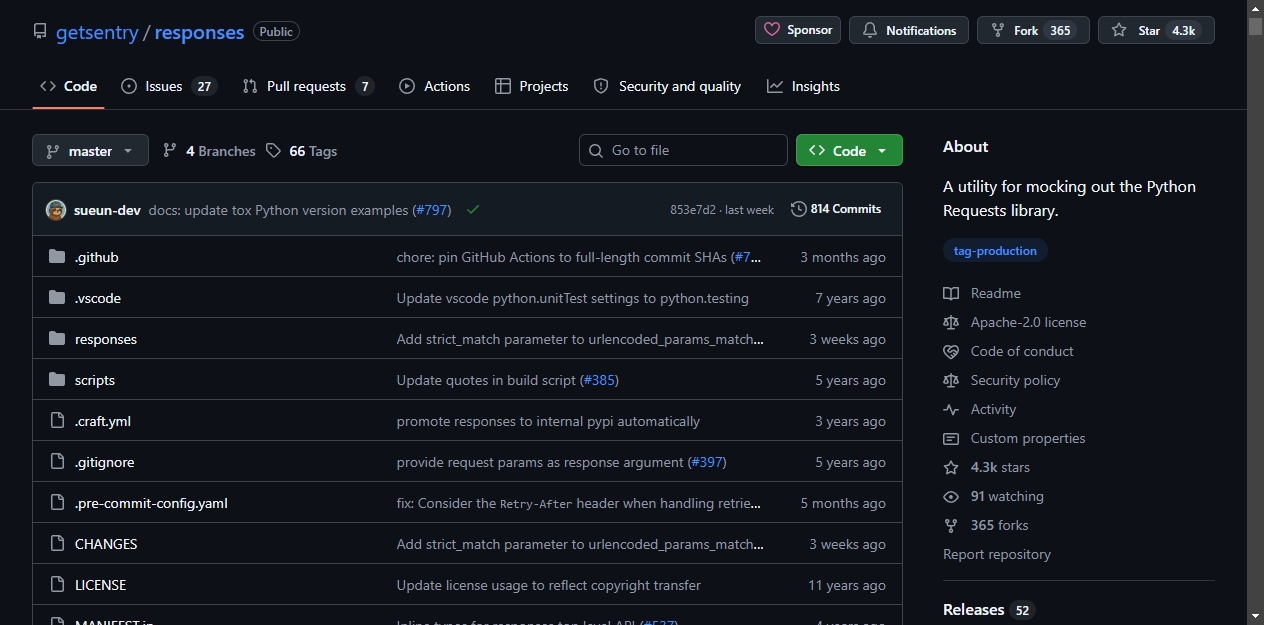Open the responses repository link
Viewport: 1264px width, 625px height.
click(x=200, y=32)
